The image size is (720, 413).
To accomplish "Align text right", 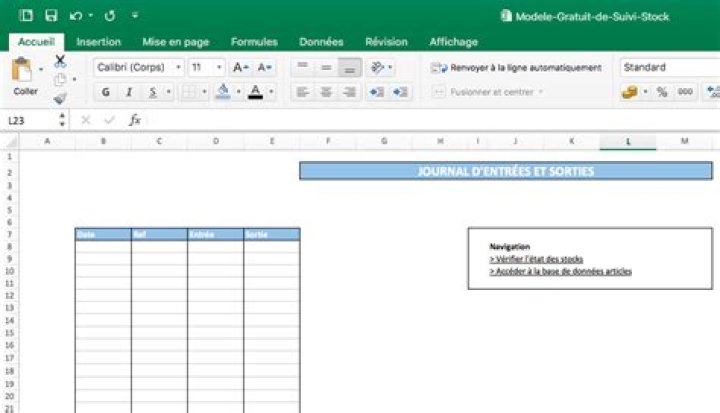I will click(349, 92).
